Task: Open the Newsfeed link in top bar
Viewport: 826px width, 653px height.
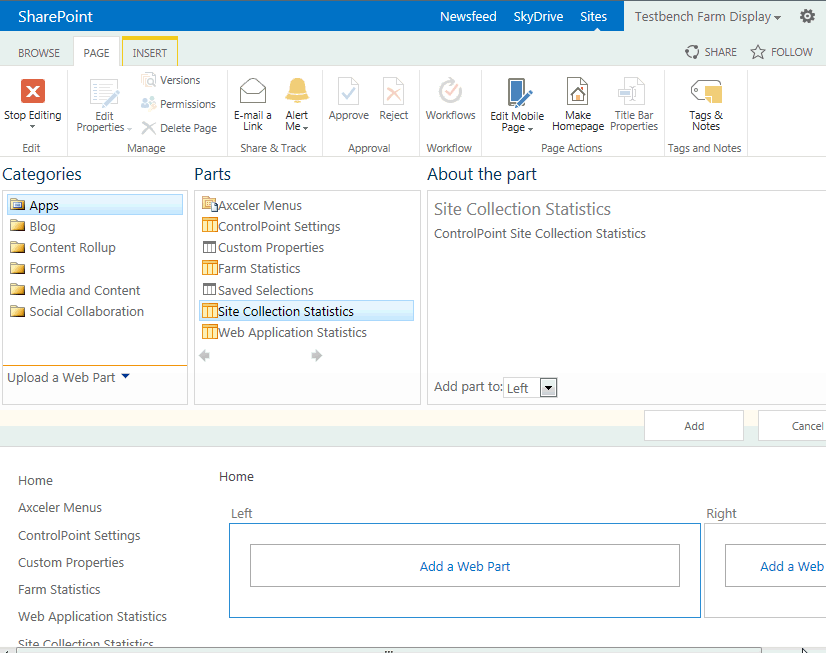Action: (468, 17)
